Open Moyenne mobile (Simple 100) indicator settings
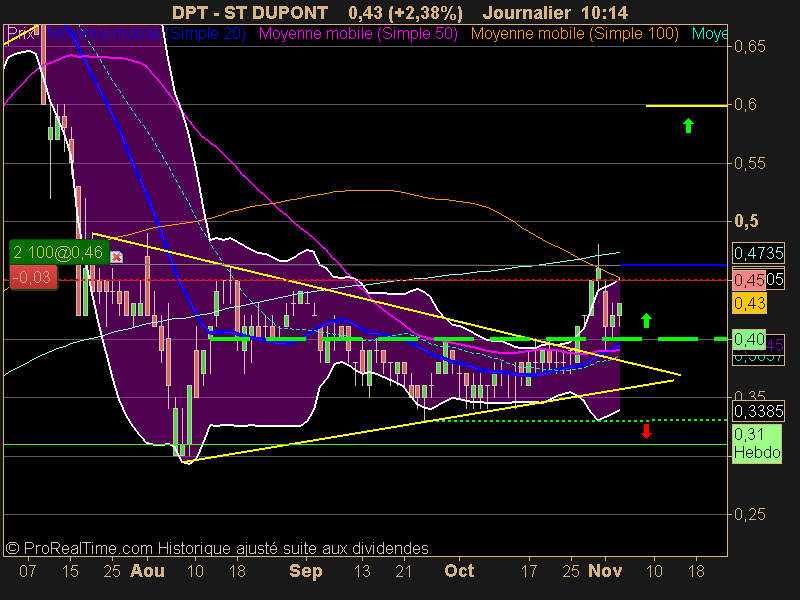Viewport: 800px width, 600px height. pos(574,34)
